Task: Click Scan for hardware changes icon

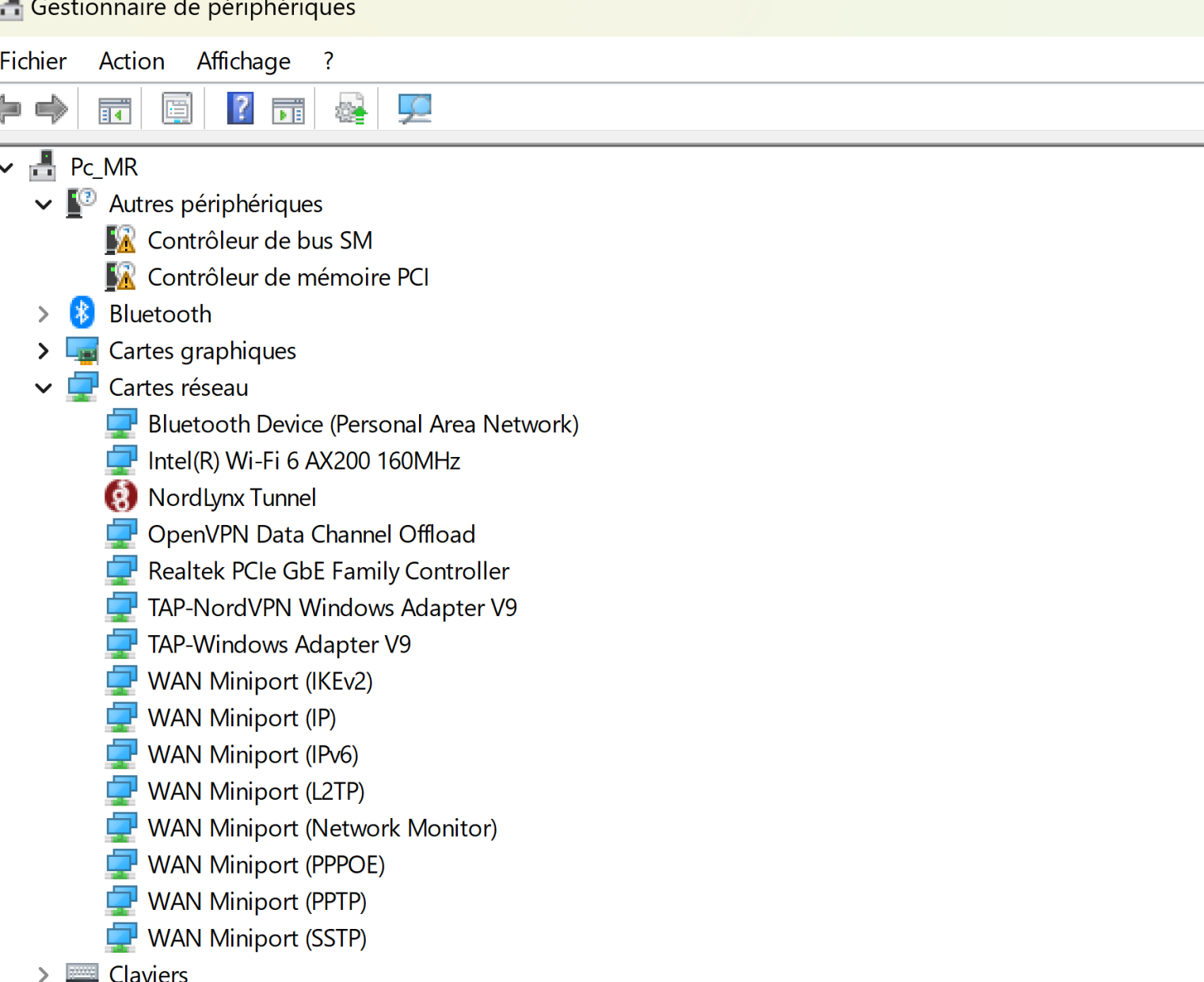Action: pos(414,108)
